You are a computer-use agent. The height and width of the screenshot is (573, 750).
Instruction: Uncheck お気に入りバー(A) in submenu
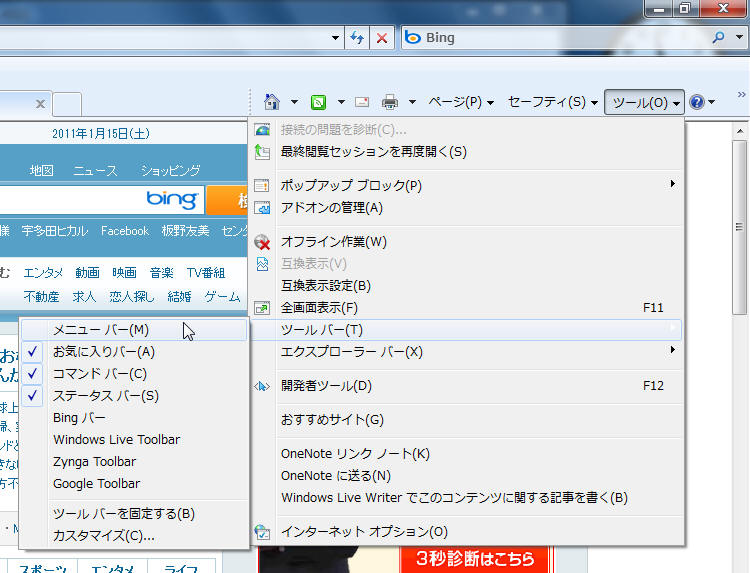point(134,352)
